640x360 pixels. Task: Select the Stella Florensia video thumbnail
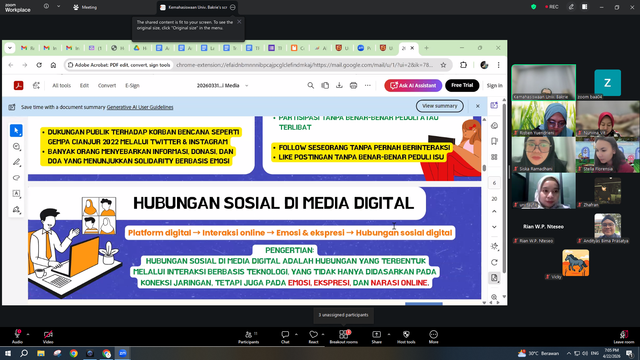point(607,155)
